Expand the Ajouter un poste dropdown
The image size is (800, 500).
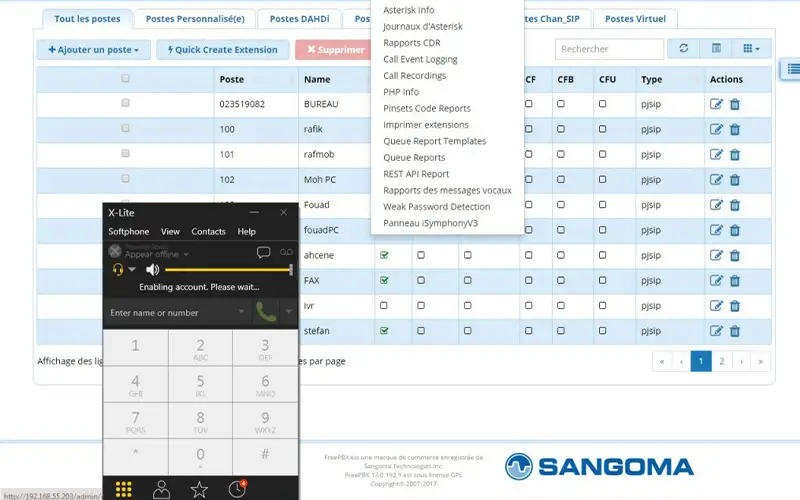93,49
